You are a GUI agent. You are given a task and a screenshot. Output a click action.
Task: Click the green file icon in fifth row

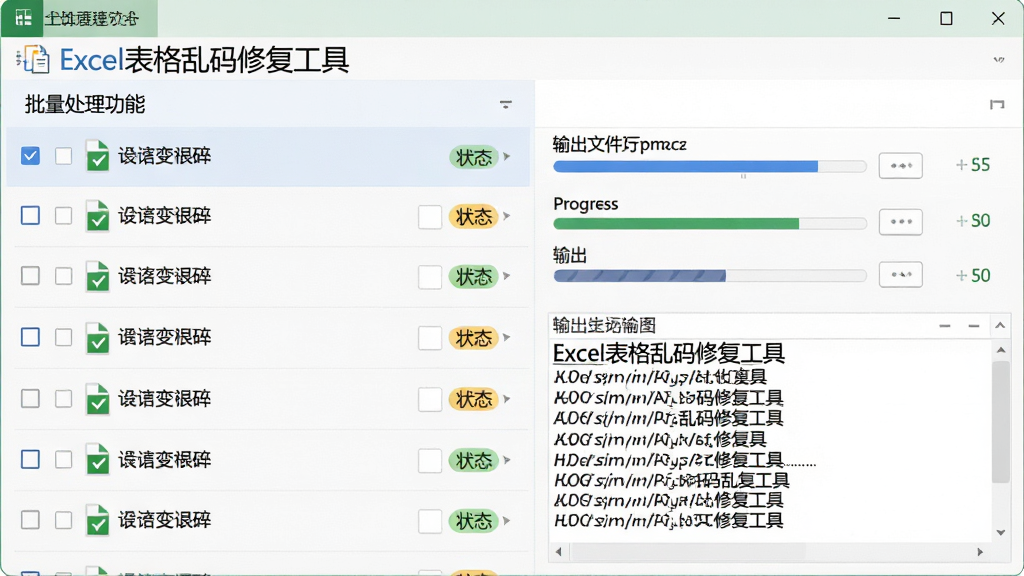point(97,399)
